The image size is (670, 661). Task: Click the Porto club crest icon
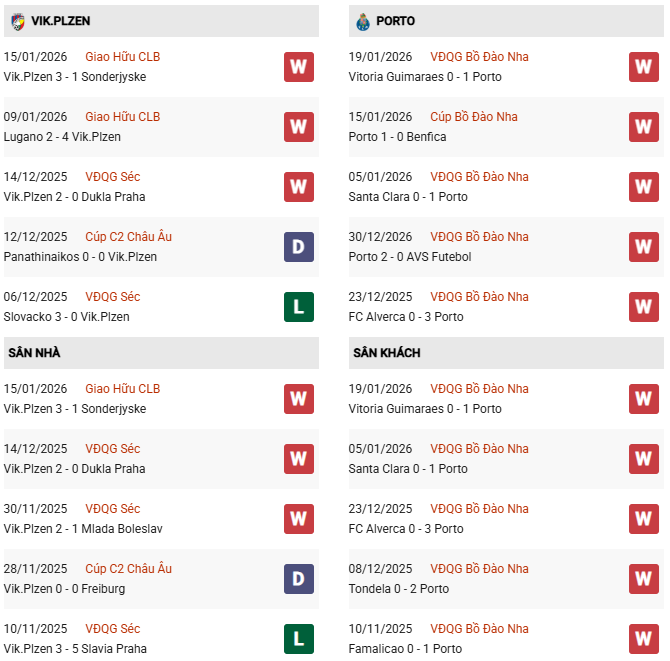(x=363, y=20)
